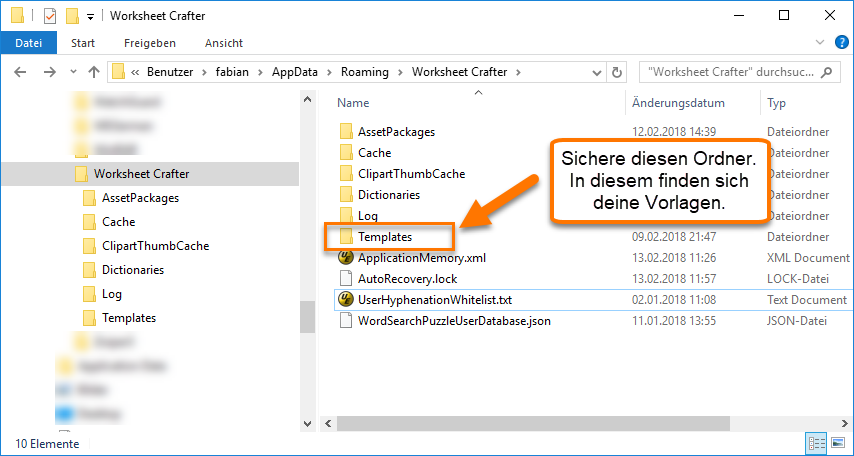Click in the Worksheet Crafter search field

click(x=730, y=72)
